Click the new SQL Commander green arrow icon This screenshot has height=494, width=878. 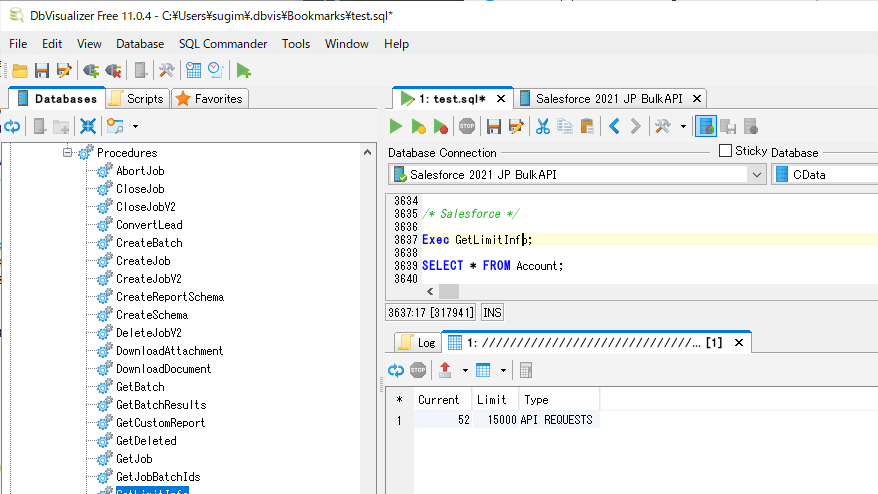(243, 71)
